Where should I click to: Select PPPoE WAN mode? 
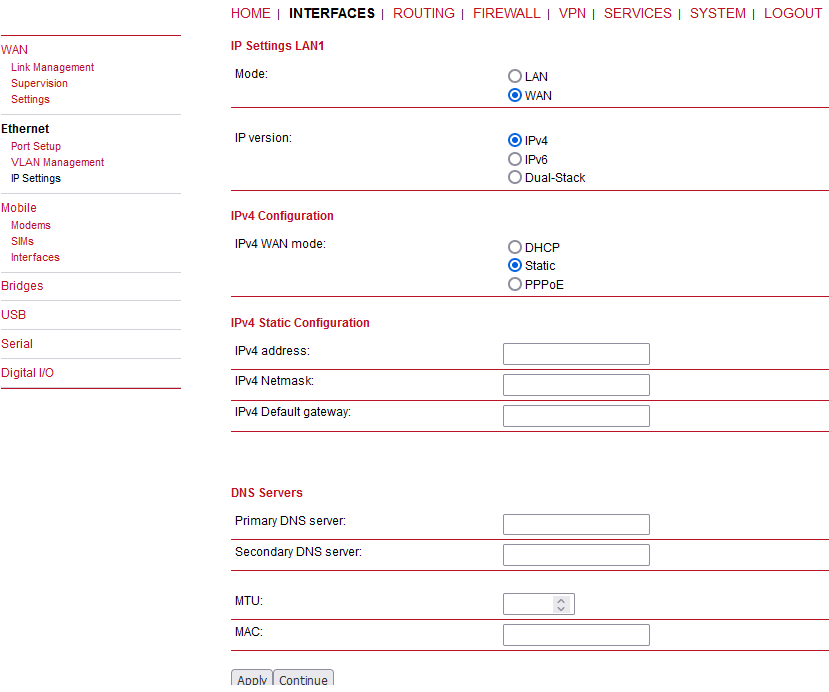pos(514,284)
